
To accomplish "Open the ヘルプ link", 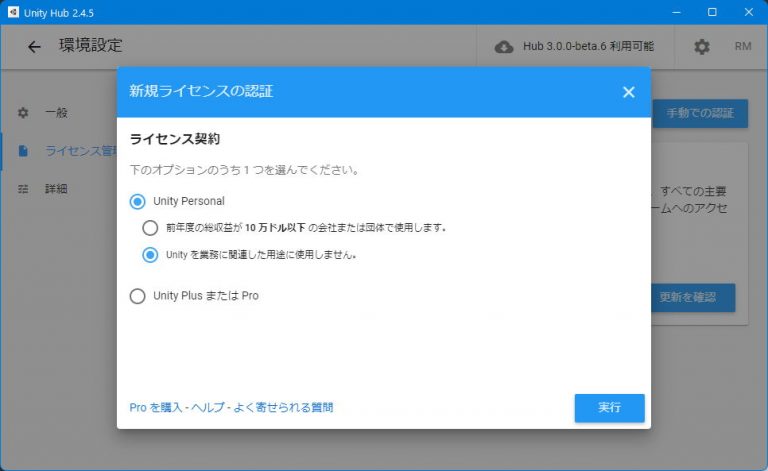I will (208, 407).
